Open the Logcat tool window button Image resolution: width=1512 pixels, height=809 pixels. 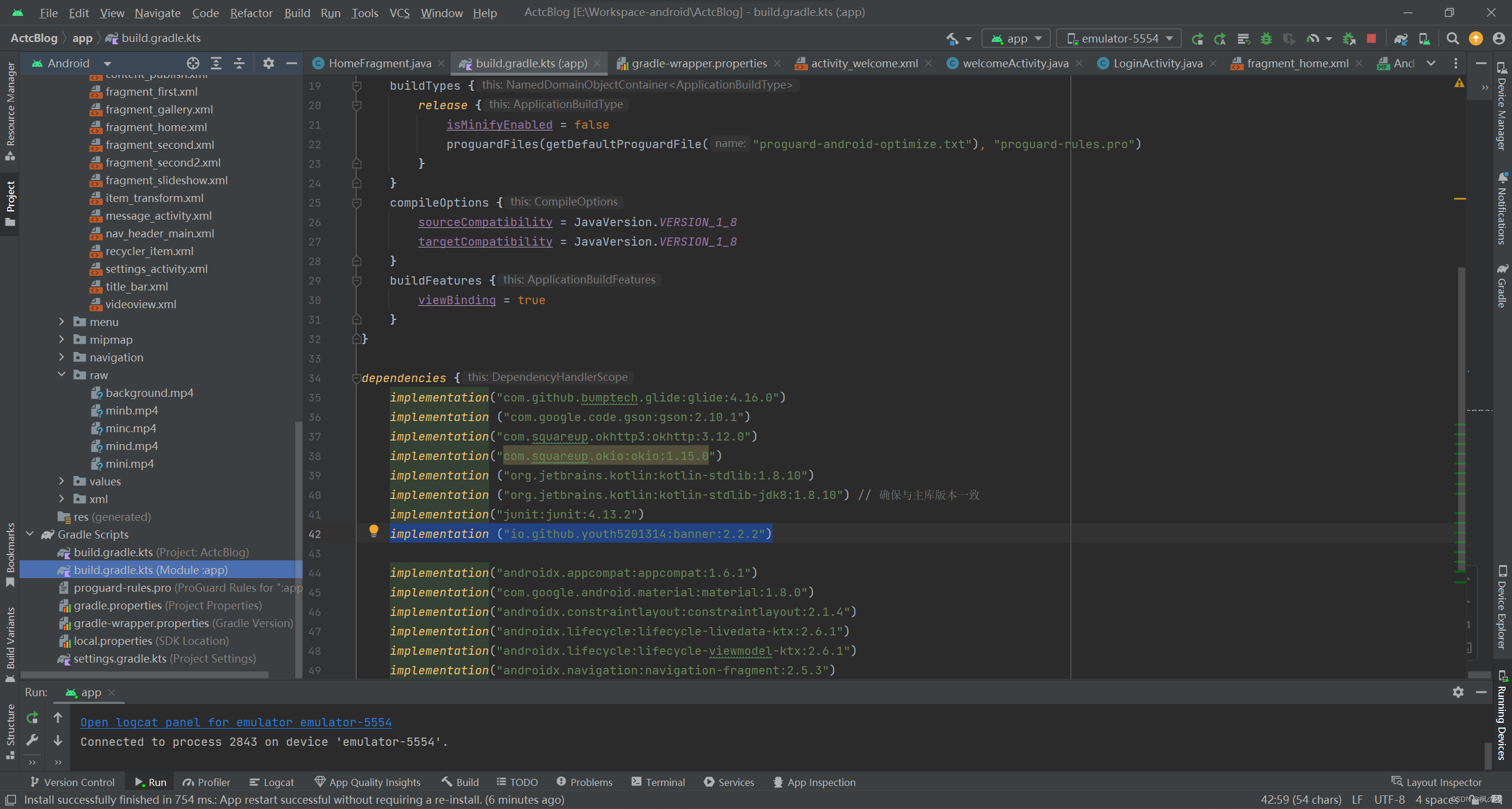pyautogui.click(x=272, y=782)
